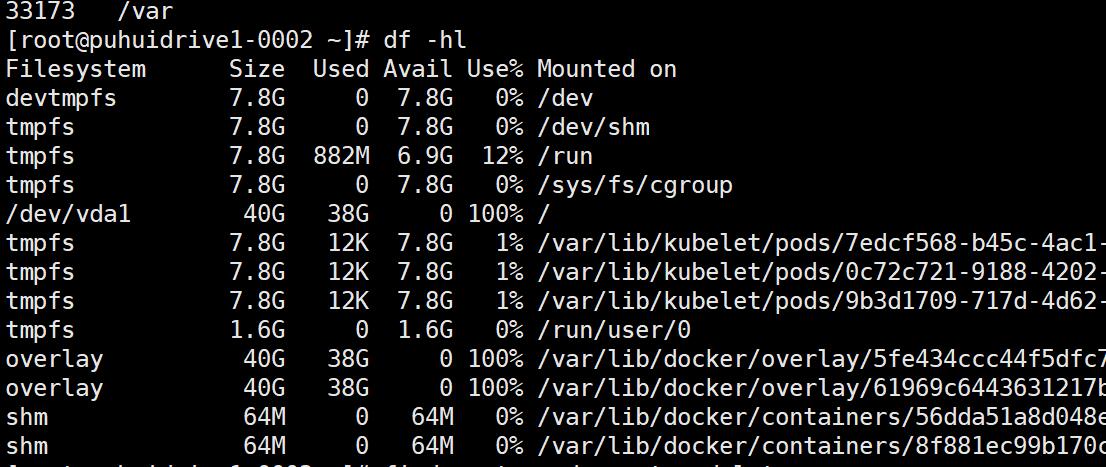Click the 12% usage value for /run

502,156
